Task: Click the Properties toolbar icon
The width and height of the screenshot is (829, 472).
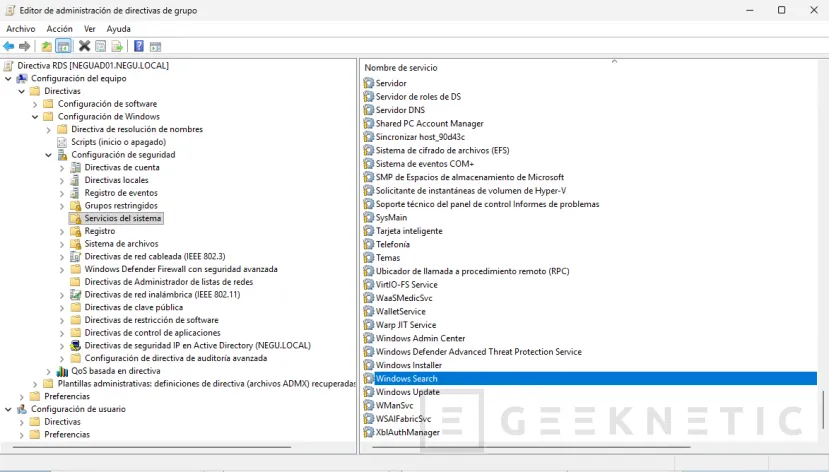Action: (100, 47)
